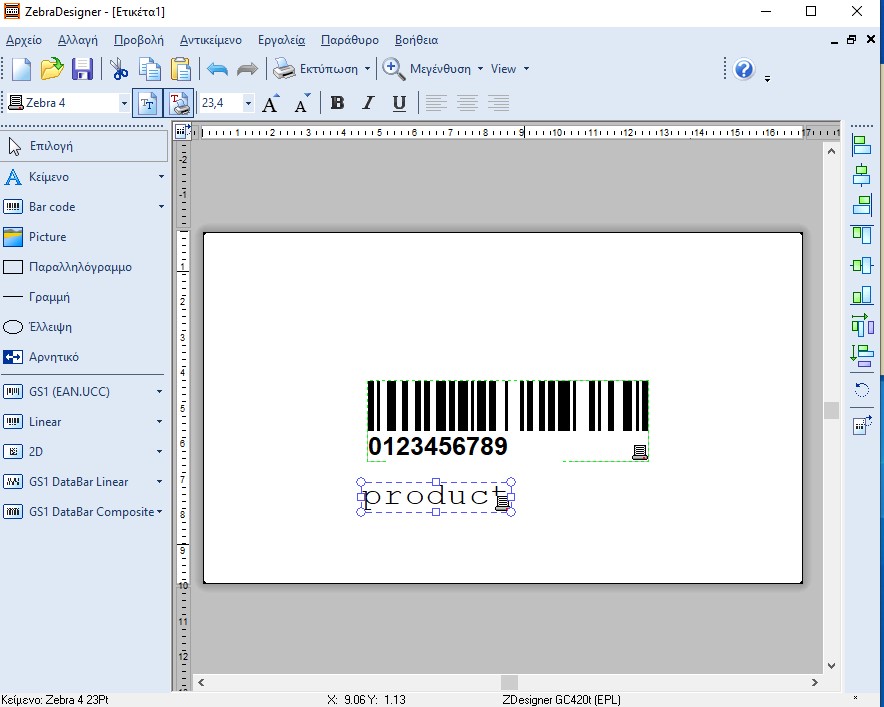This screenshot has width=884, height=707.
Task: Increase the font size
Action: 271,103
